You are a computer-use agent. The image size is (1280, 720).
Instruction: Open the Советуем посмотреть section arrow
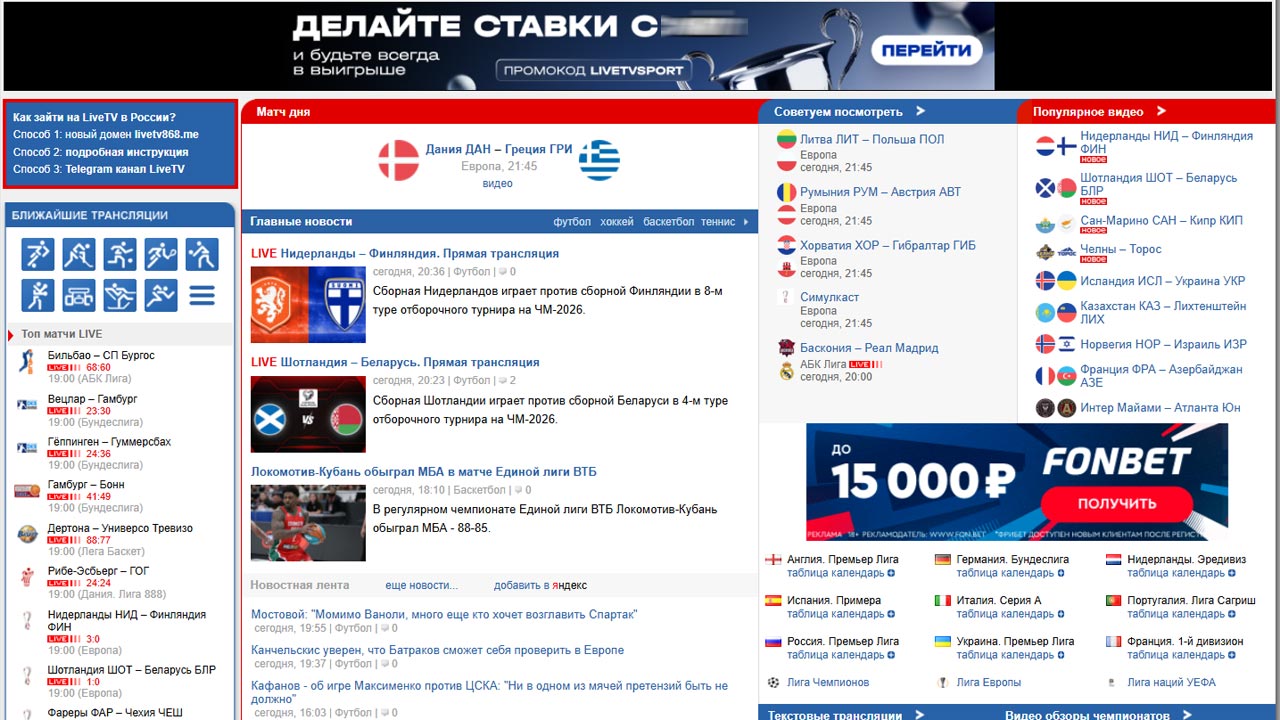pyautogui.click(x=920, y=111)
